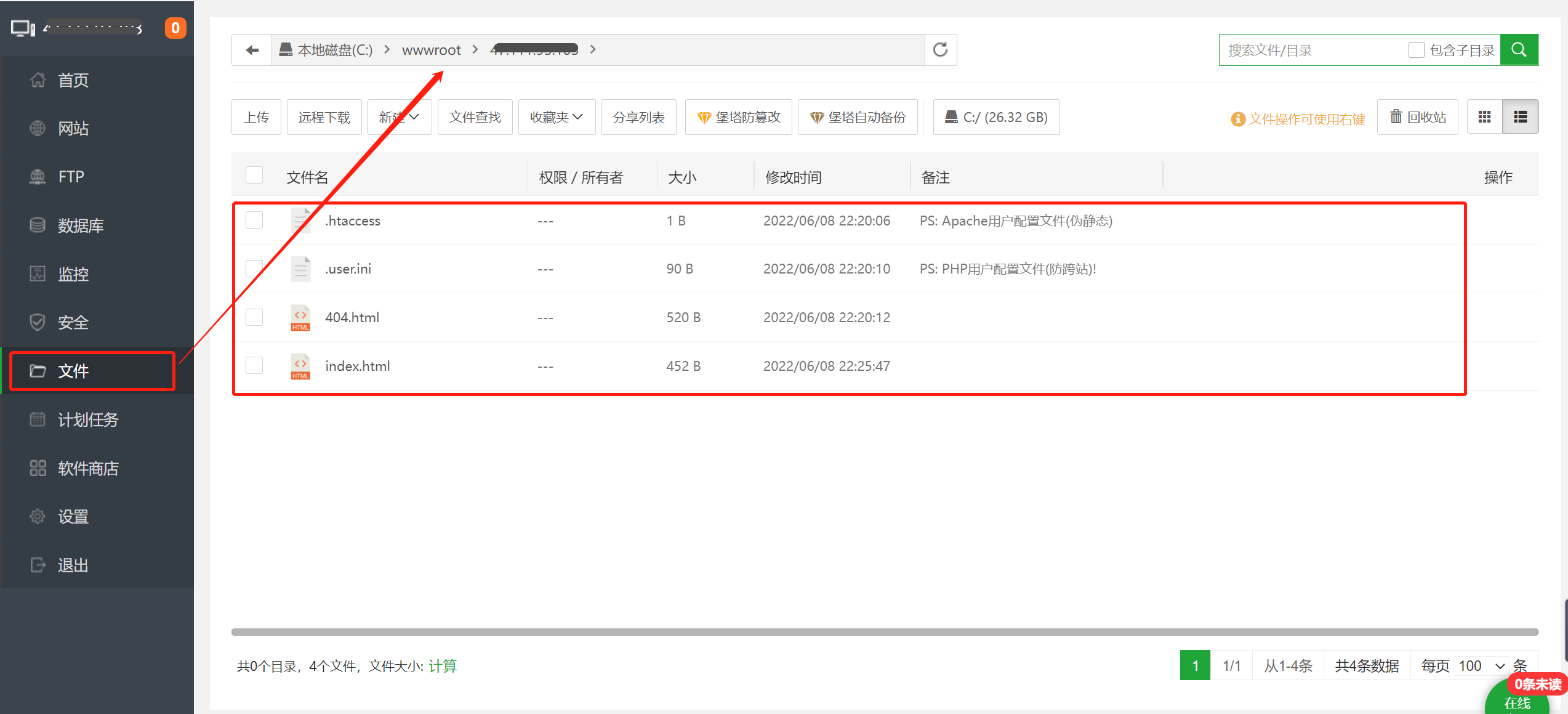1568x714 pixels.
Task: Click the 文件查找 file search button
Action: click(x=475, y=117)
